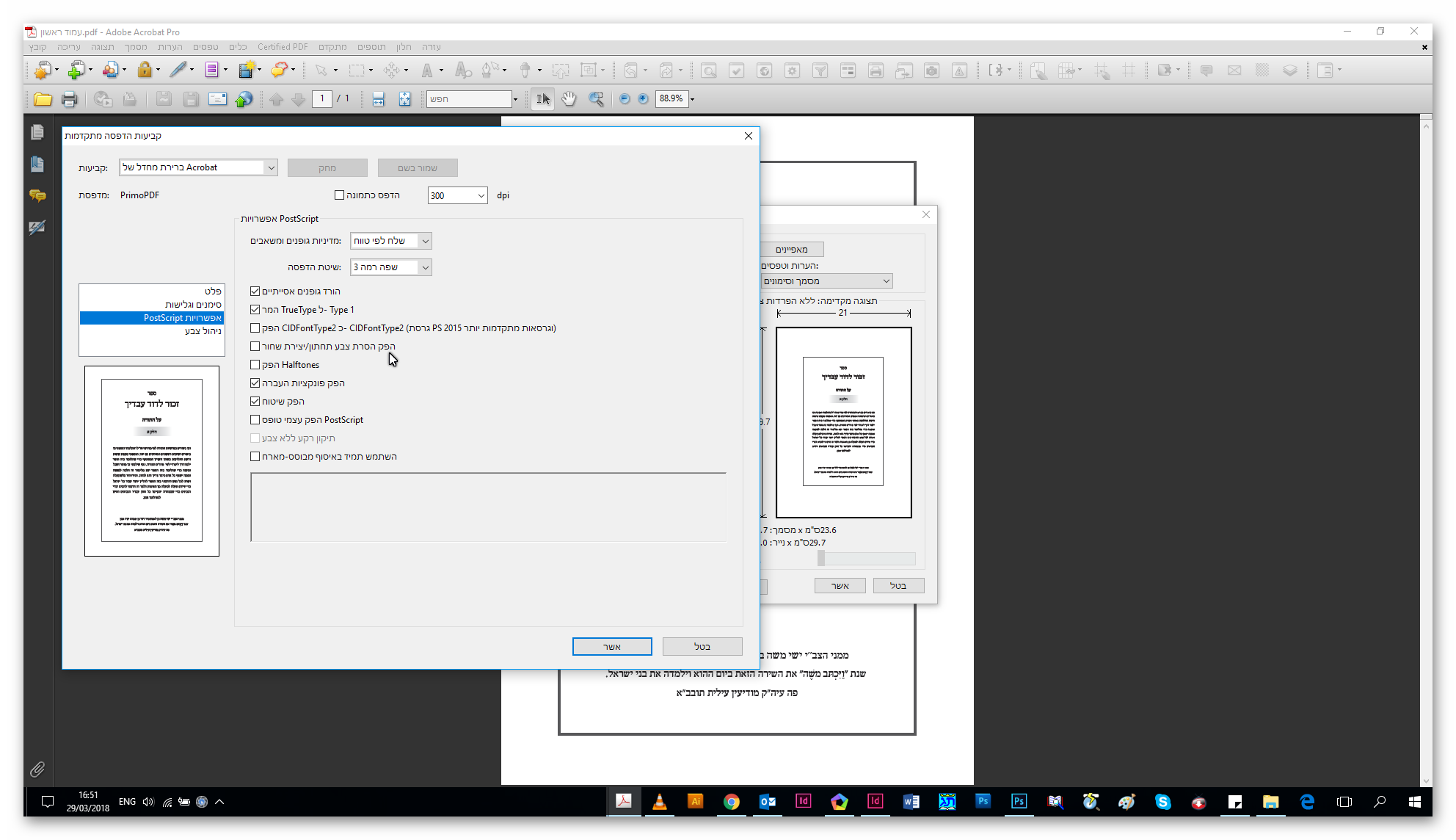Open the language level 3 dropdown
This screenshot has height=840, width=1456.
click(x=425, y=267)
